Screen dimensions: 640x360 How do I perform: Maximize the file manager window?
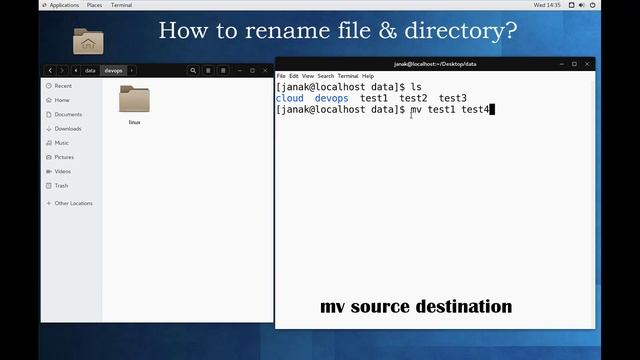pyautogui.click(x=252, y=71)
